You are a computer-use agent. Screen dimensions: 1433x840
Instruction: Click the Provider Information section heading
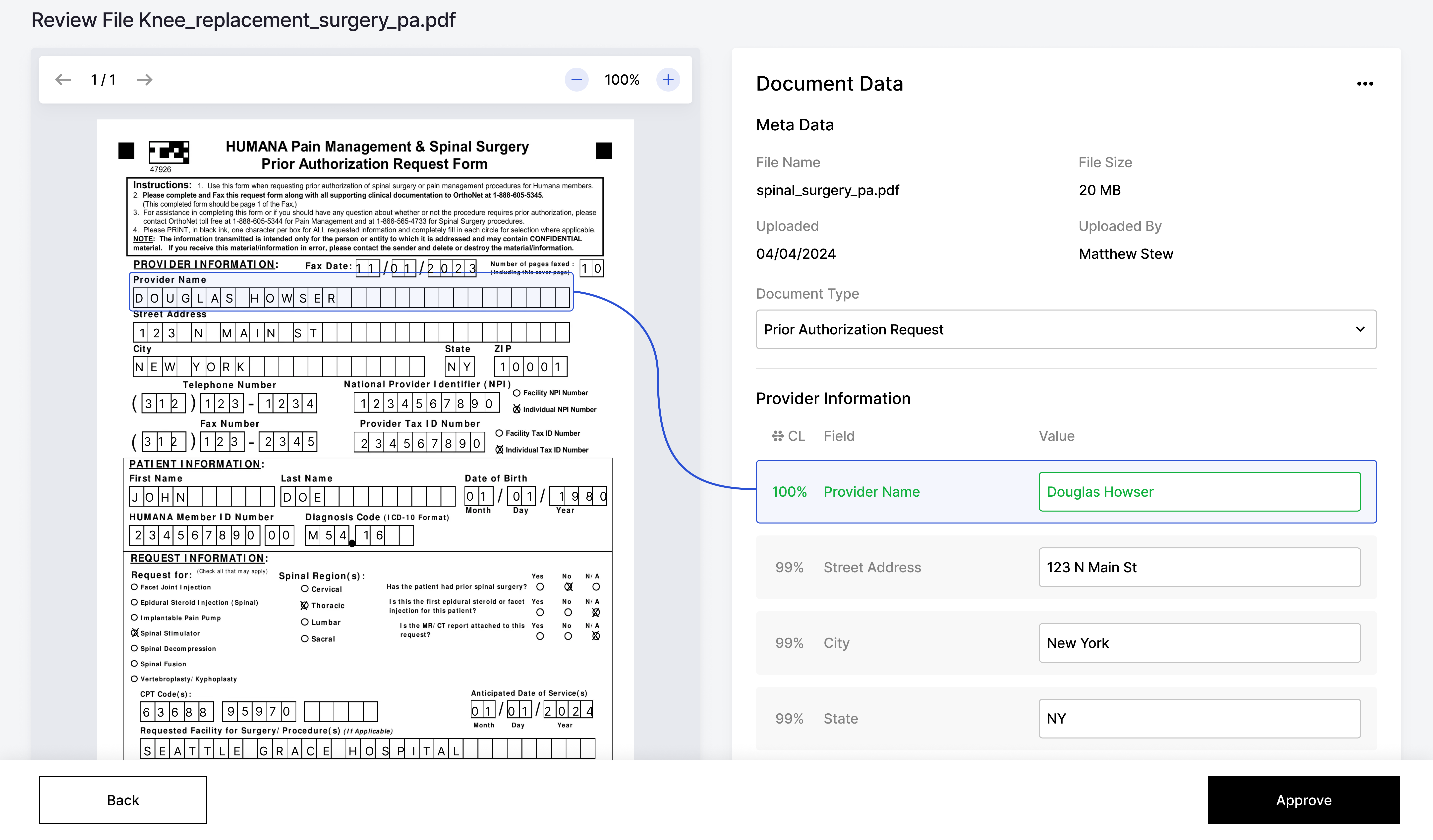tap(833, 398)
